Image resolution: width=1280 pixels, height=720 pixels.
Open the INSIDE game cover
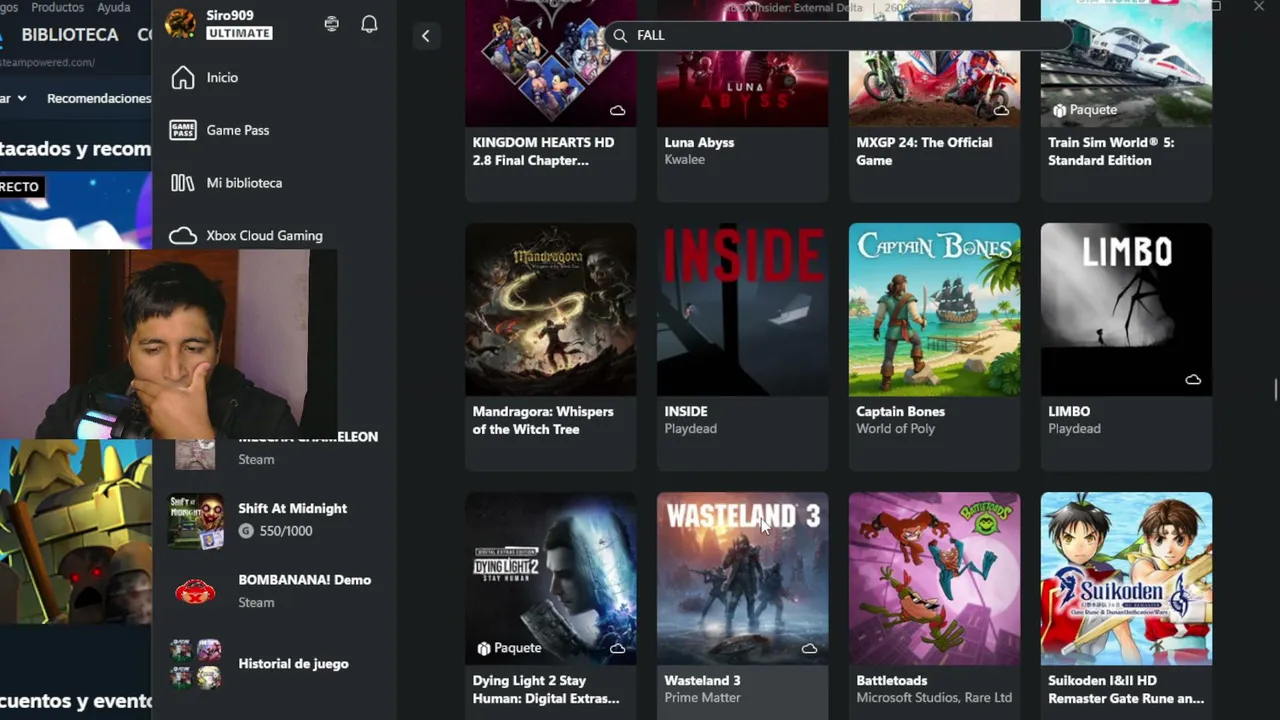pos(742,309)
